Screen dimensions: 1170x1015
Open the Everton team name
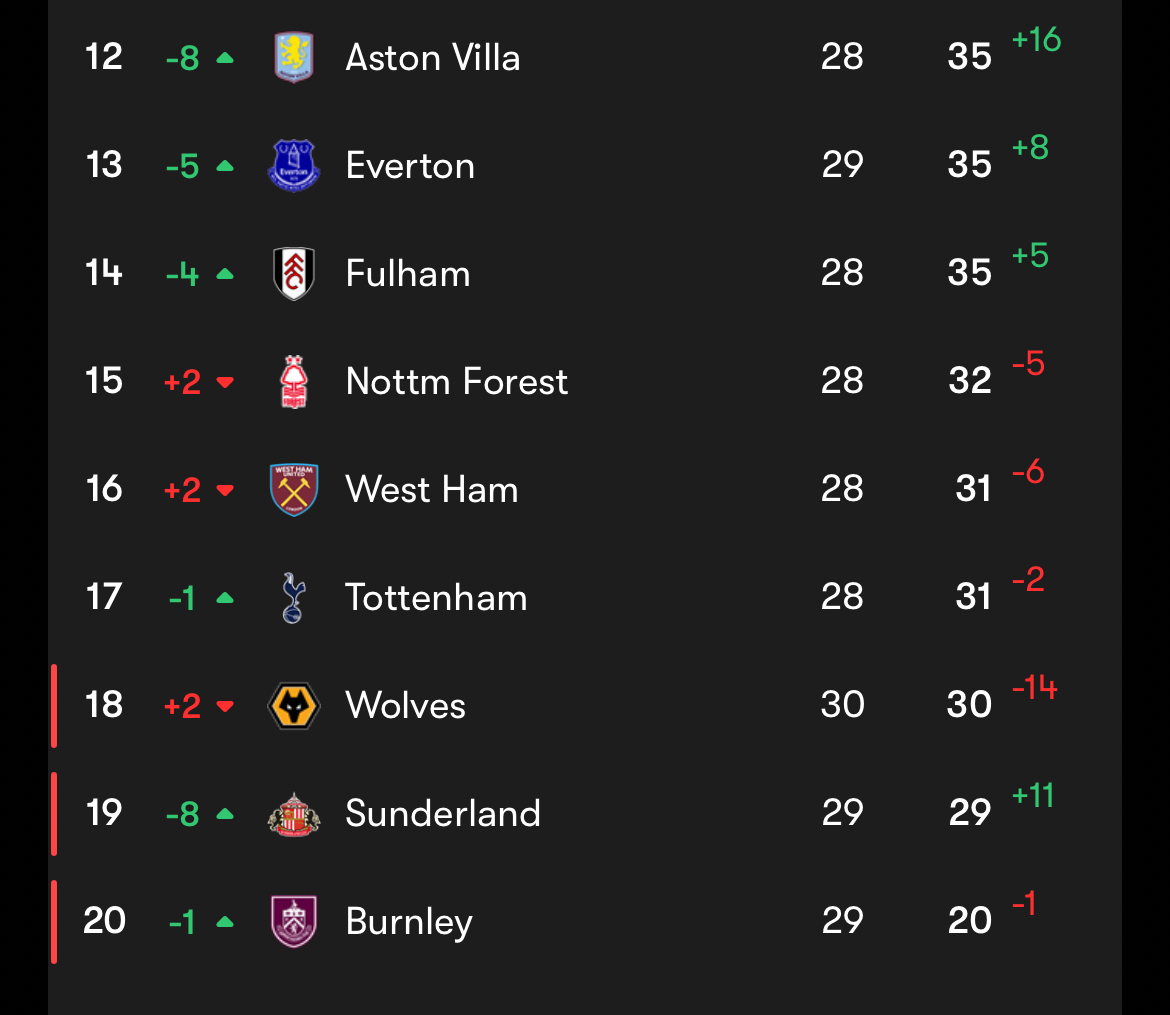pos(410,166)
